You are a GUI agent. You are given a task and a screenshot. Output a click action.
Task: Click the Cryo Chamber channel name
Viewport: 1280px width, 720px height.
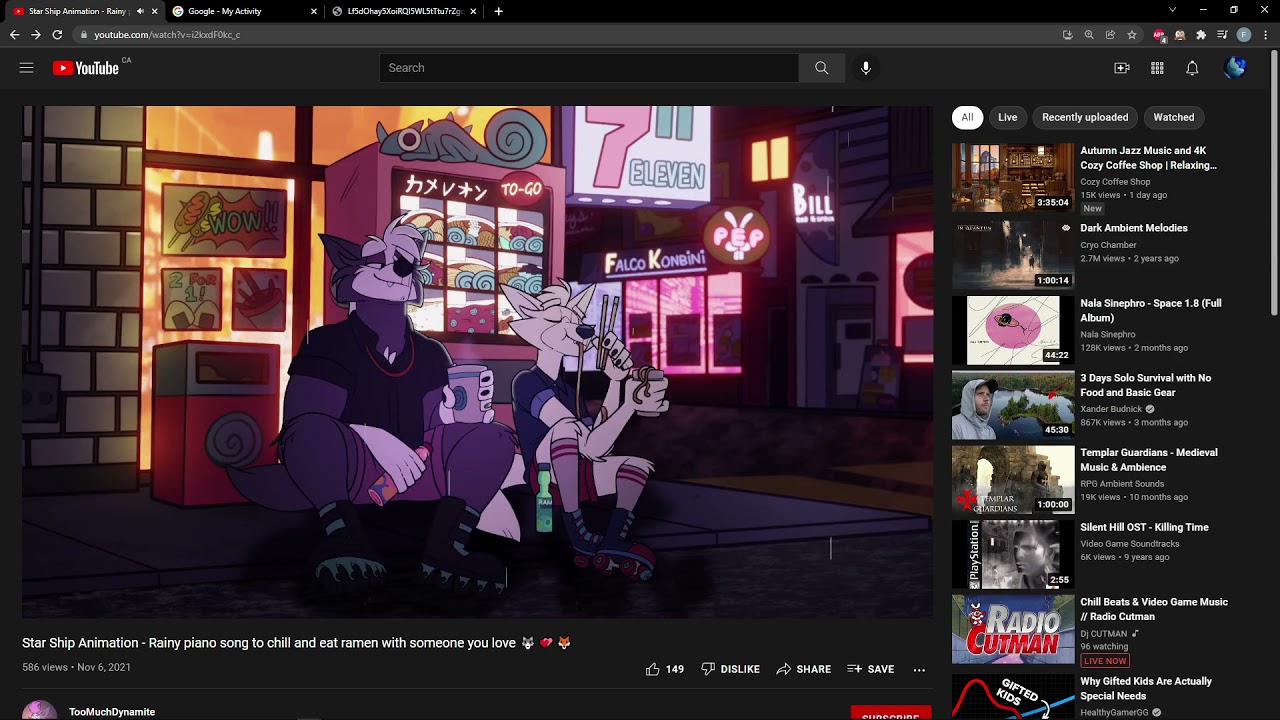pos(1108,244)
